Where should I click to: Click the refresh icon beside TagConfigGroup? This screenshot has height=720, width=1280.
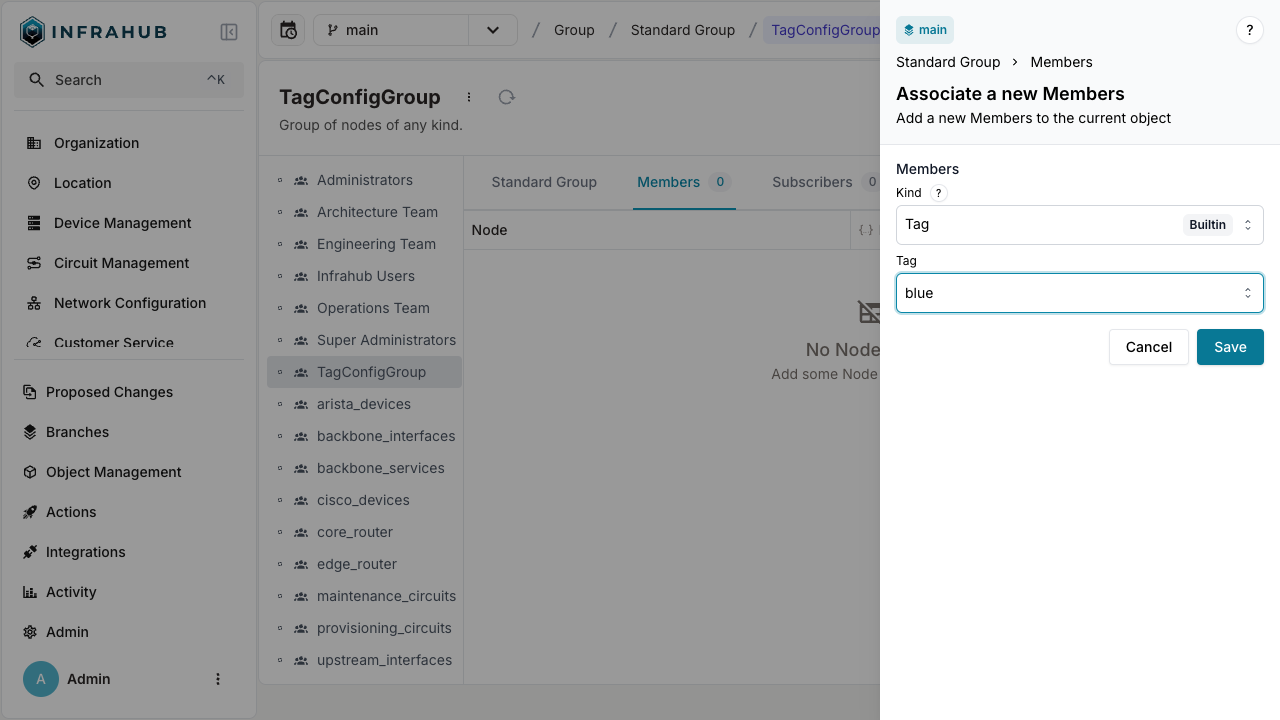tap(507, 97)
